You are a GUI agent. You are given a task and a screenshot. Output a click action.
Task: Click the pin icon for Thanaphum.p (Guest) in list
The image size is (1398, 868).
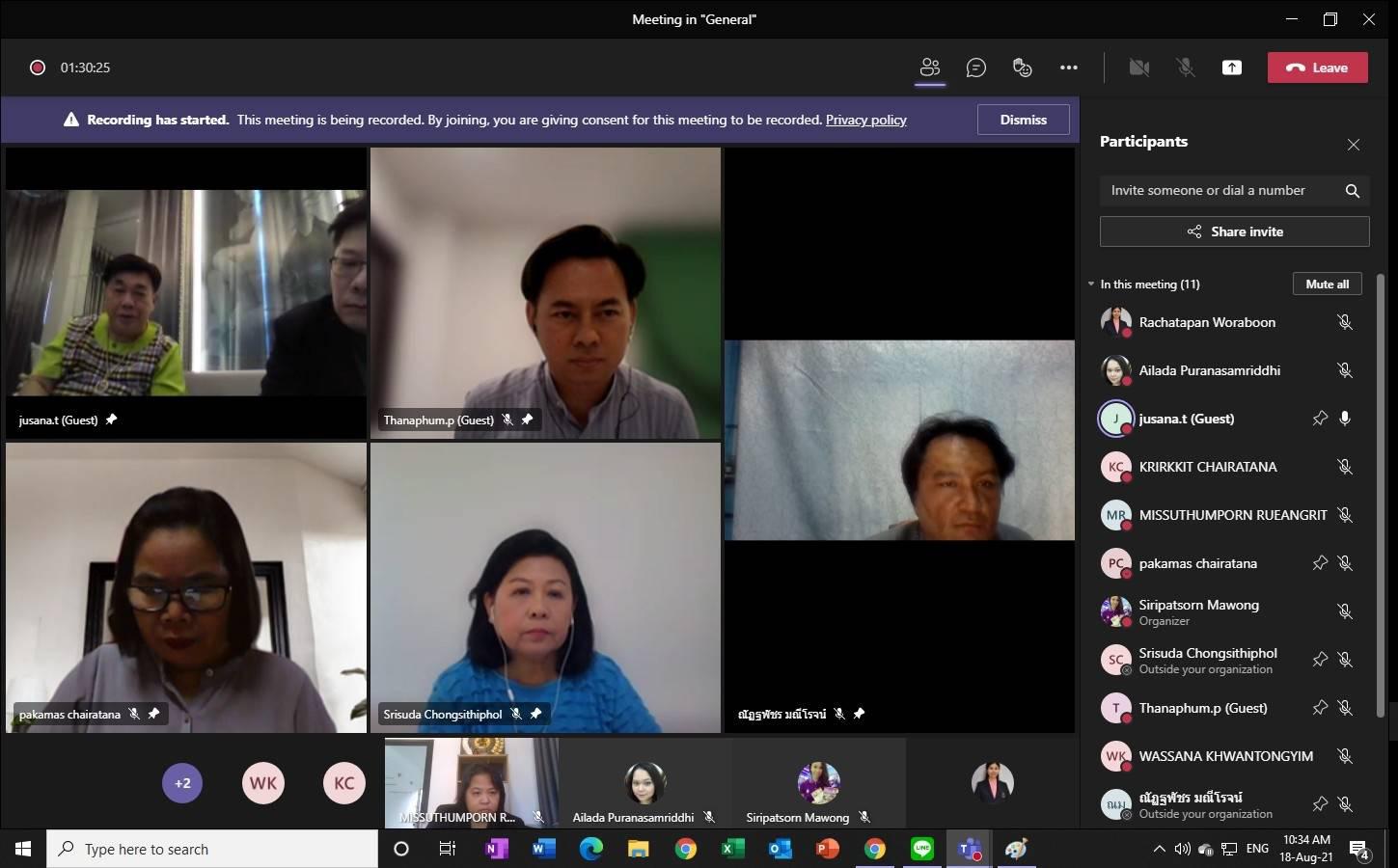[1320, 708]
